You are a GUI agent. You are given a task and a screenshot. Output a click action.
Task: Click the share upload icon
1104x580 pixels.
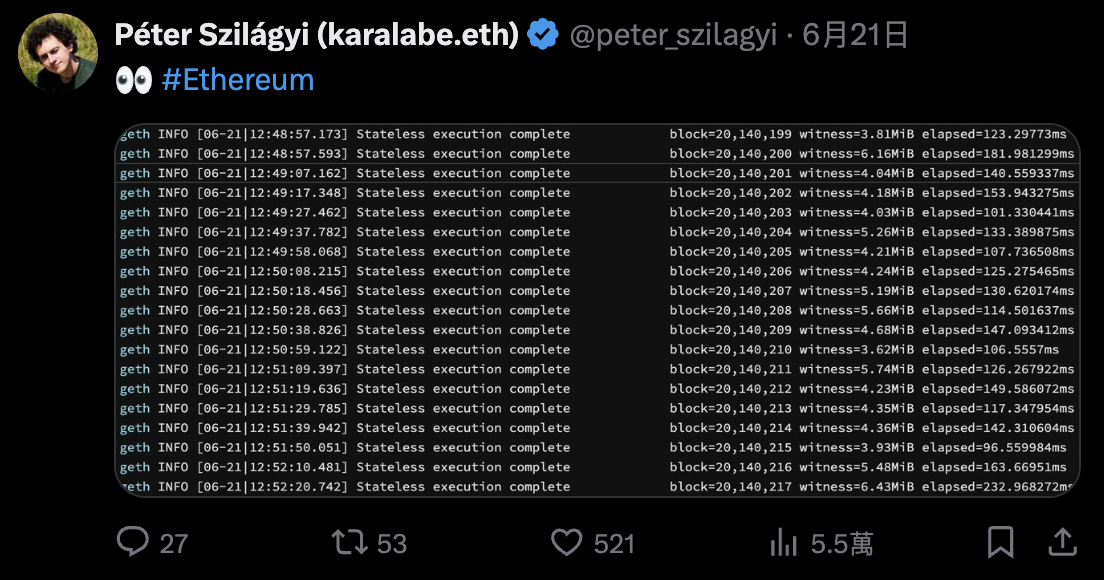[x=1062, y=542]
